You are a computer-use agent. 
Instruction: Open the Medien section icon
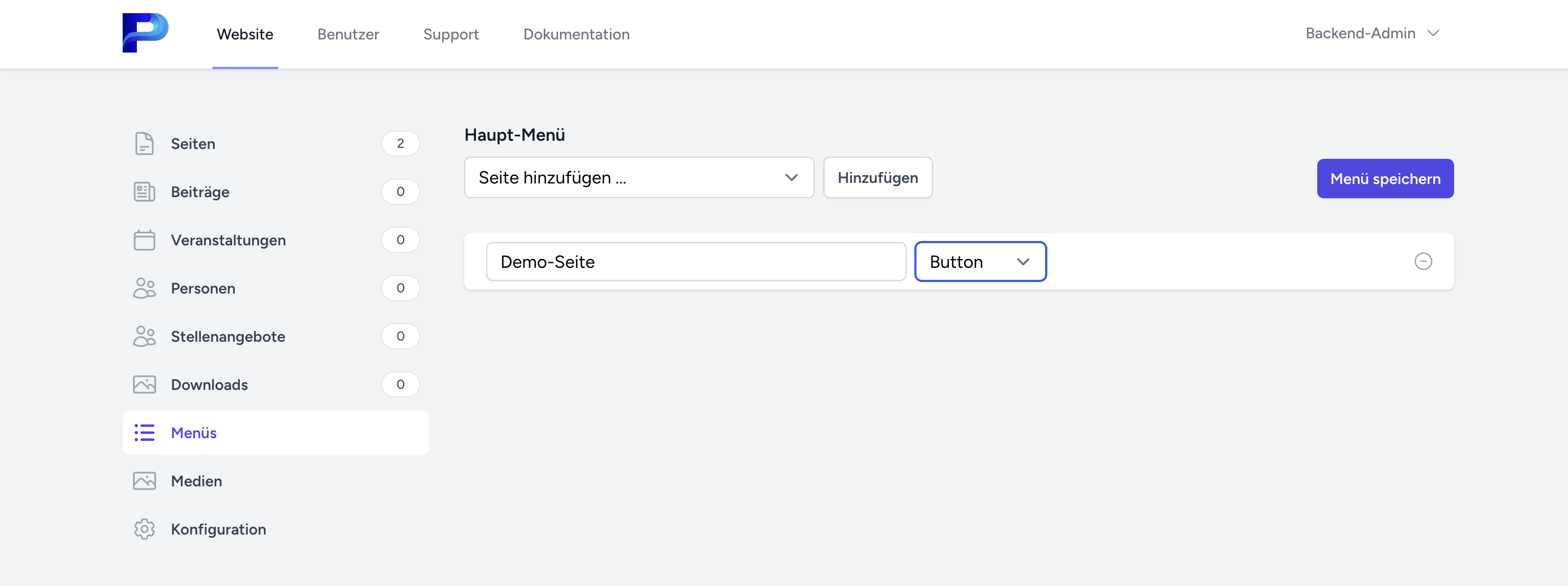pos(144,481)
